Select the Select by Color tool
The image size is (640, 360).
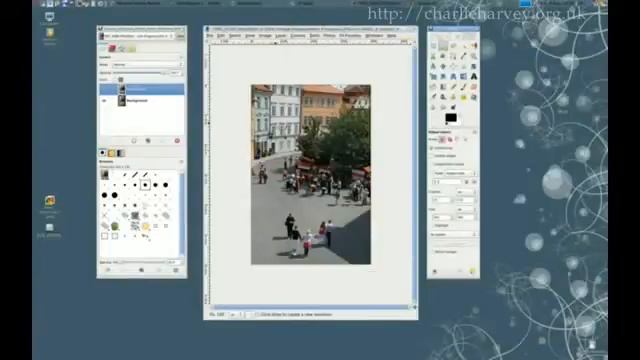point(473,46)
